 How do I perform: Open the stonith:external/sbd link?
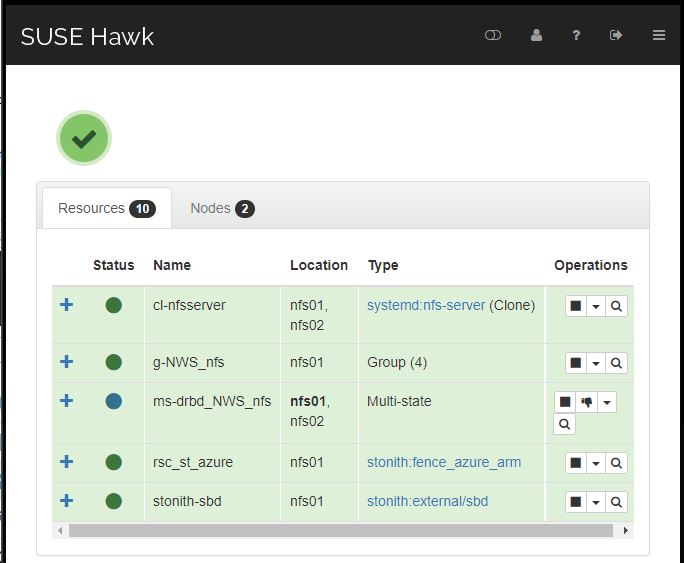click(x=428, y=502)
